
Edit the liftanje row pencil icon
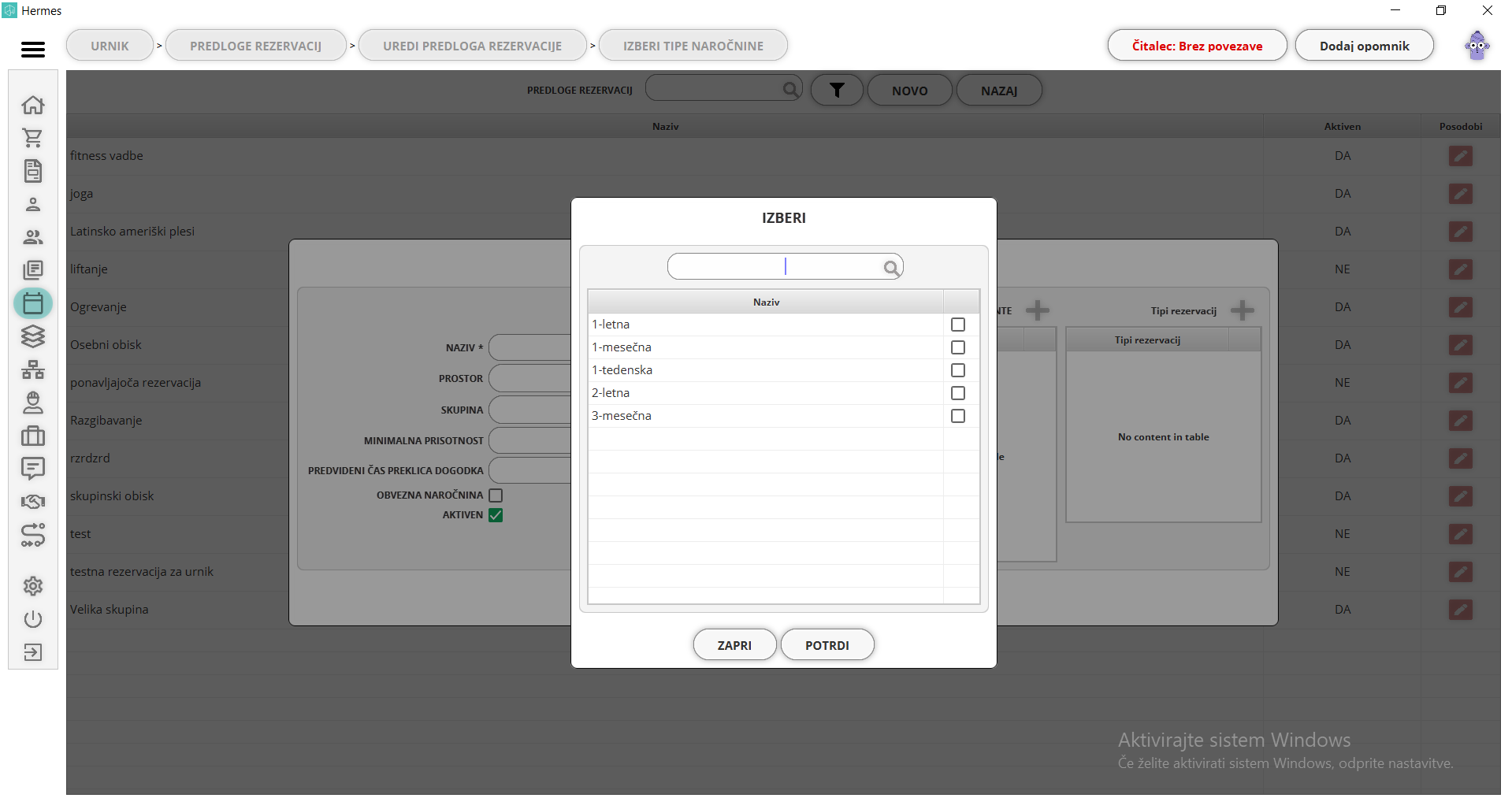tap(1461, 269)
